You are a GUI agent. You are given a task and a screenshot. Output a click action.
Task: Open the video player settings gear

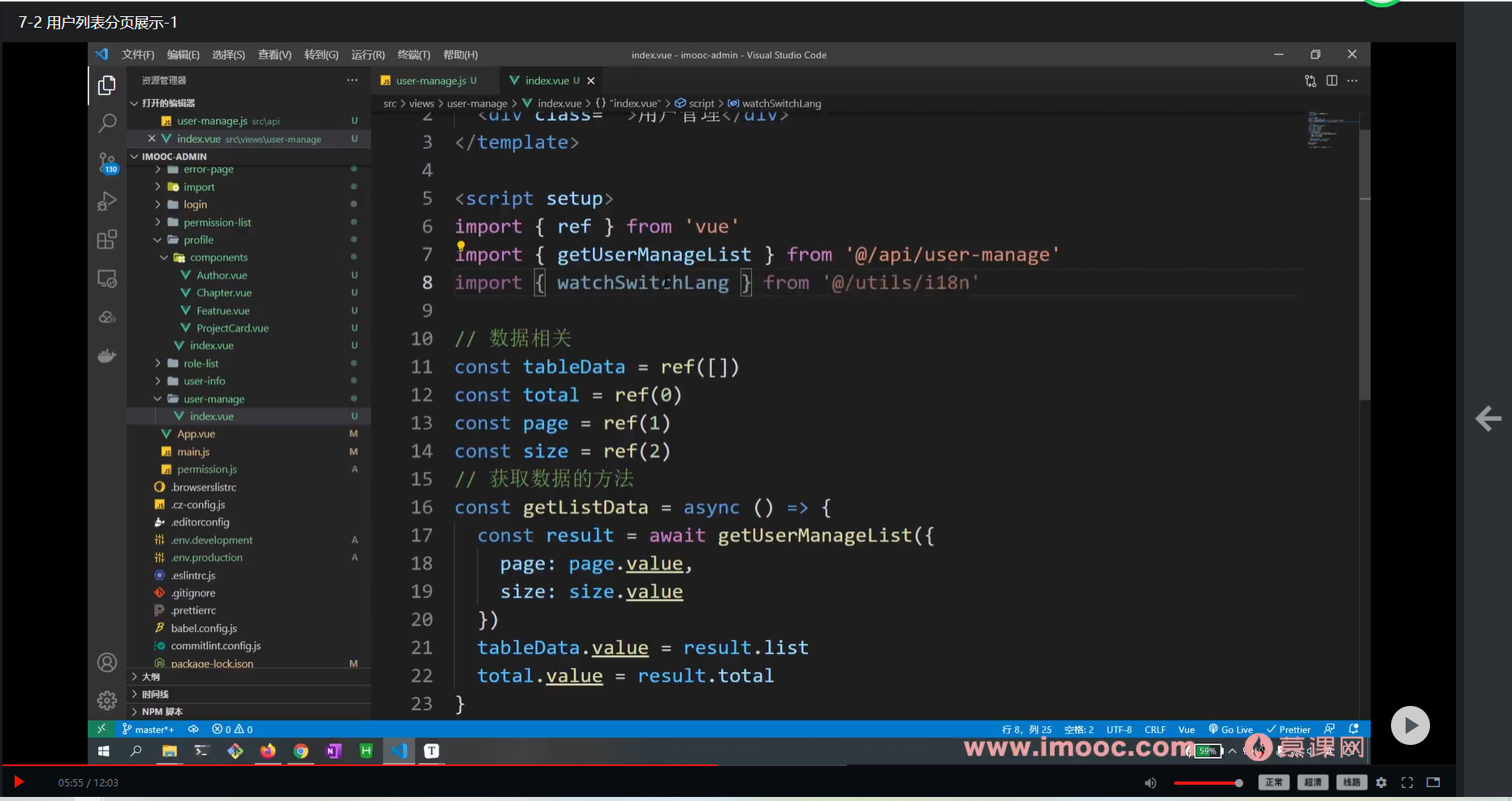pyautogui.click(x=1381, y=782)
